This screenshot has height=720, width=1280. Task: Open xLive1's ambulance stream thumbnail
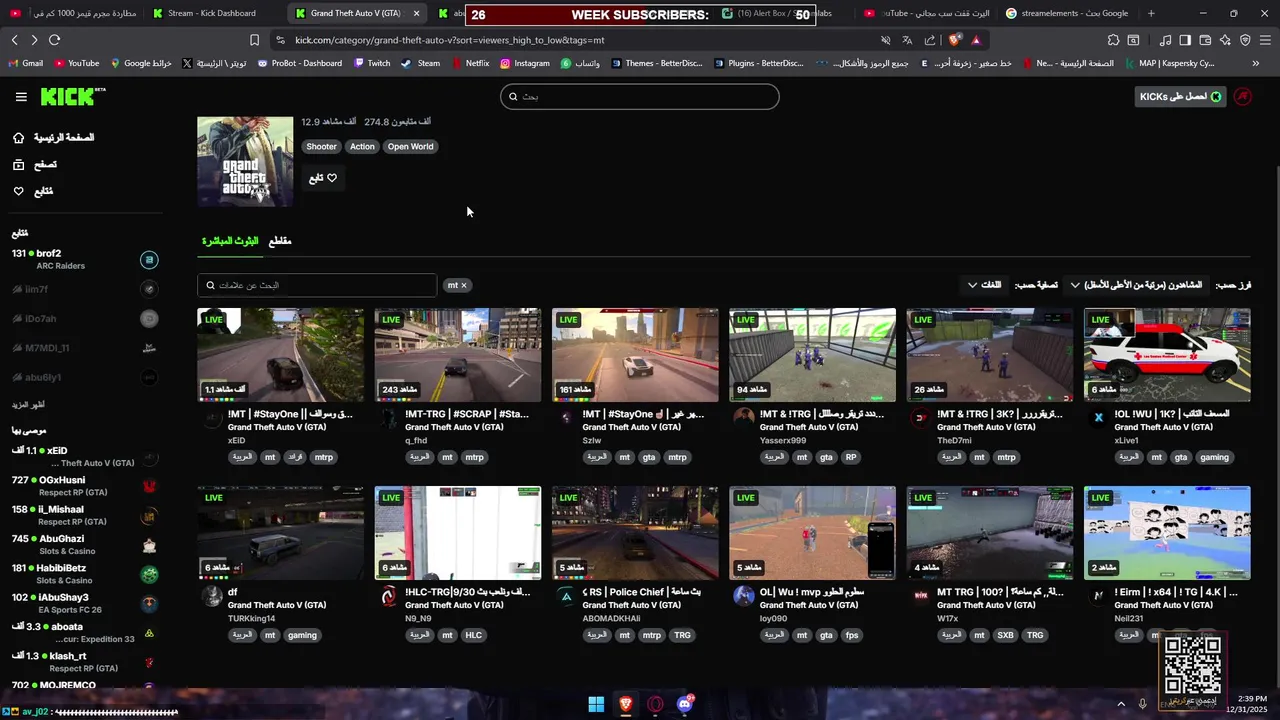(x=1167, y=355)
